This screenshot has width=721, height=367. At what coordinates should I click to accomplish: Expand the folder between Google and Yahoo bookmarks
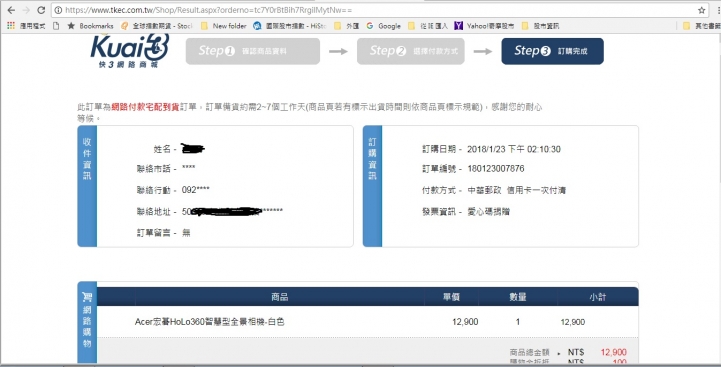(428, 26)
